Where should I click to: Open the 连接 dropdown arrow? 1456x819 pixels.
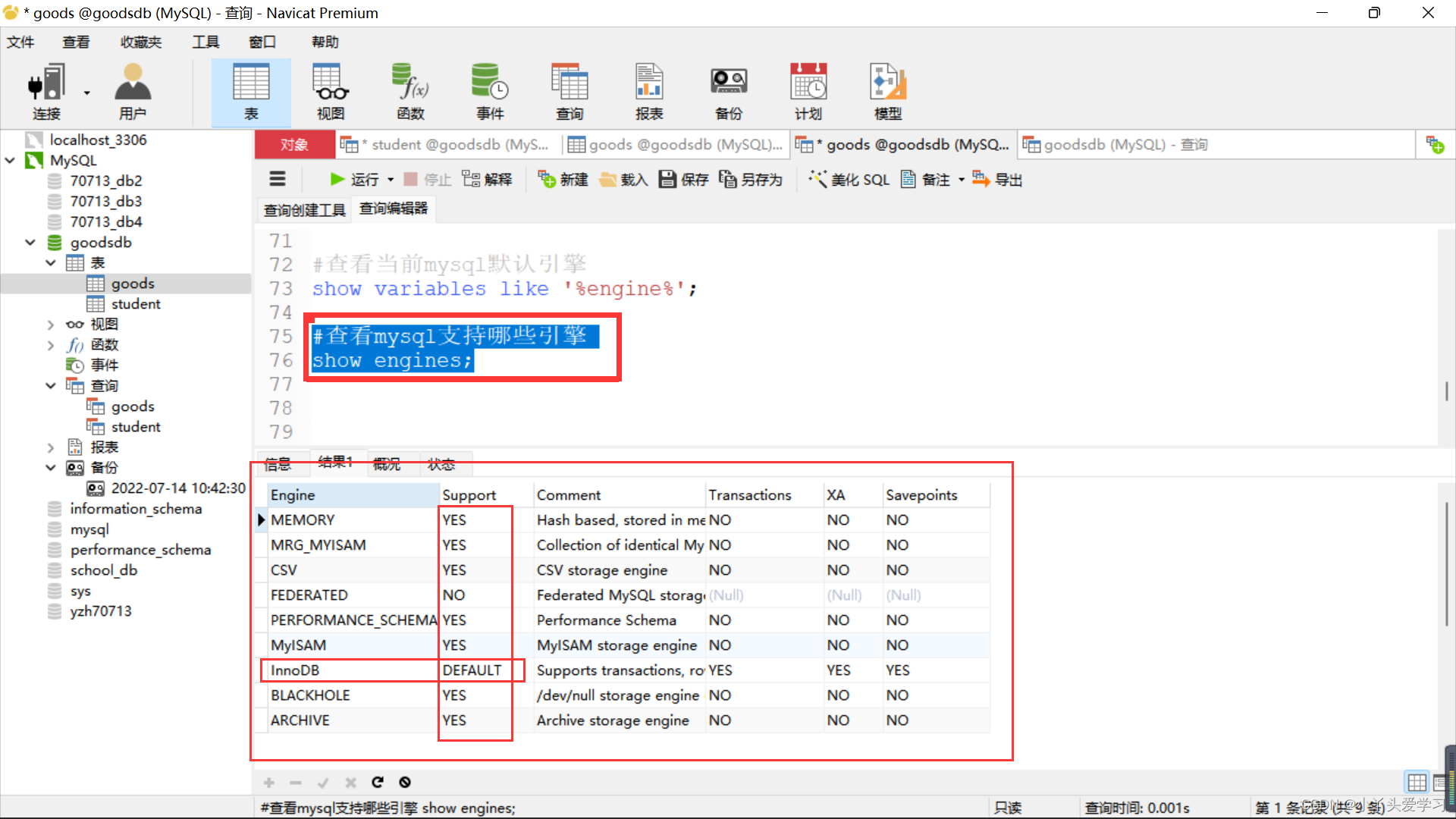click(86, 93)
